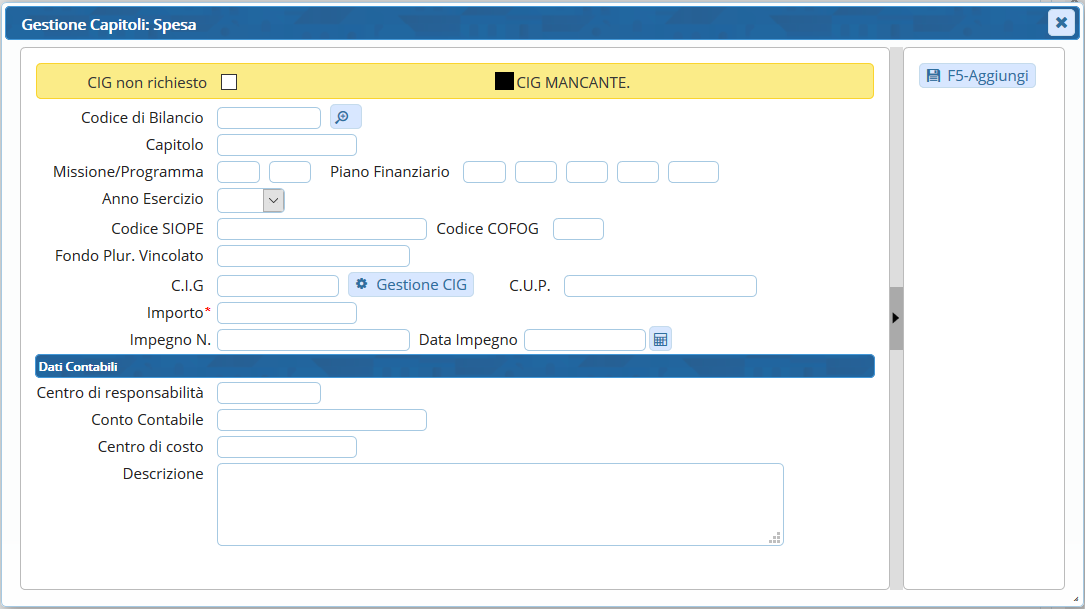This screenshot has height=609, width=1085.
Task: Open the Data Impegno calendar picker
Action: [660, 340]
